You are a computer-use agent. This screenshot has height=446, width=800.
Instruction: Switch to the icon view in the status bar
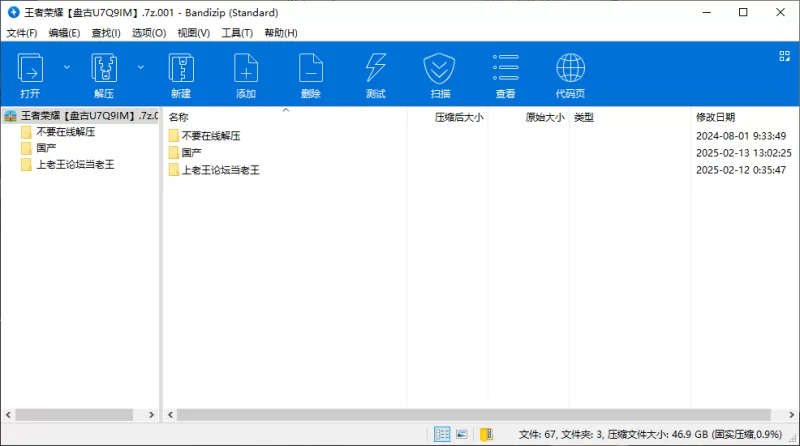tap(462, 434)
